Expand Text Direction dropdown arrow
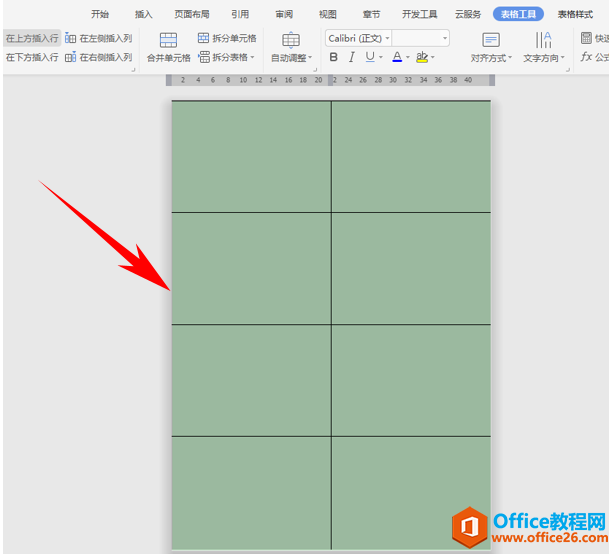The width and height of the screenshot is (615, 555). pos(563,58)
